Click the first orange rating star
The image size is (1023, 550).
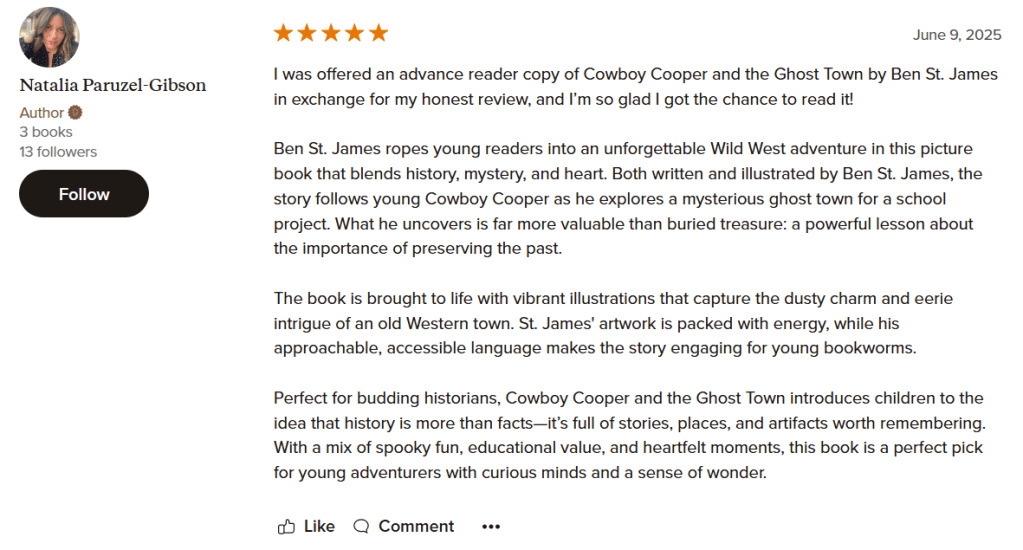click(283, 33)
